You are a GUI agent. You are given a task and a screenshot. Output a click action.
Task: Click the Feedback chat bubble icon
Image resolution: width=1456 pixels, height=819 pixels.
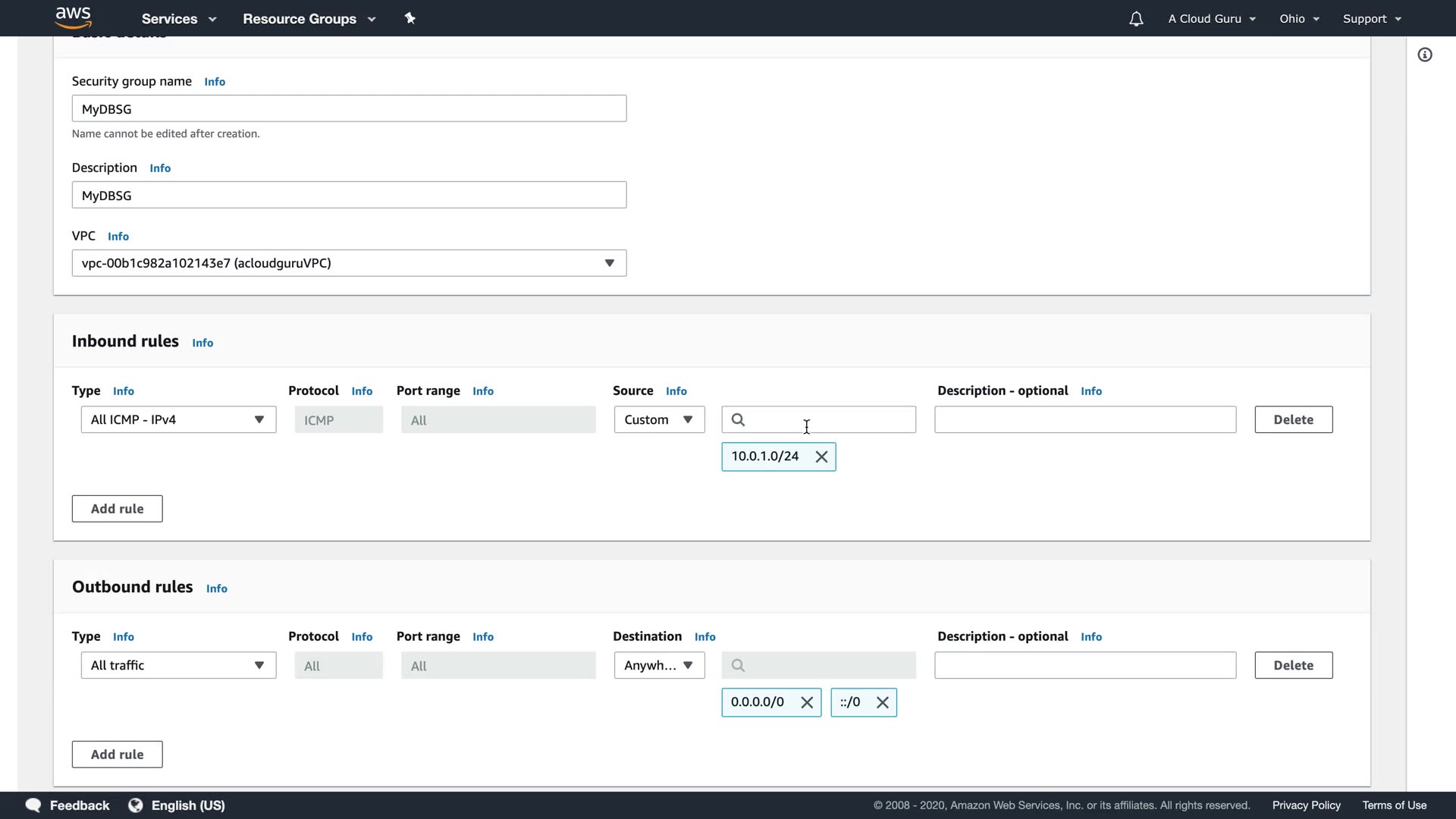33,805
